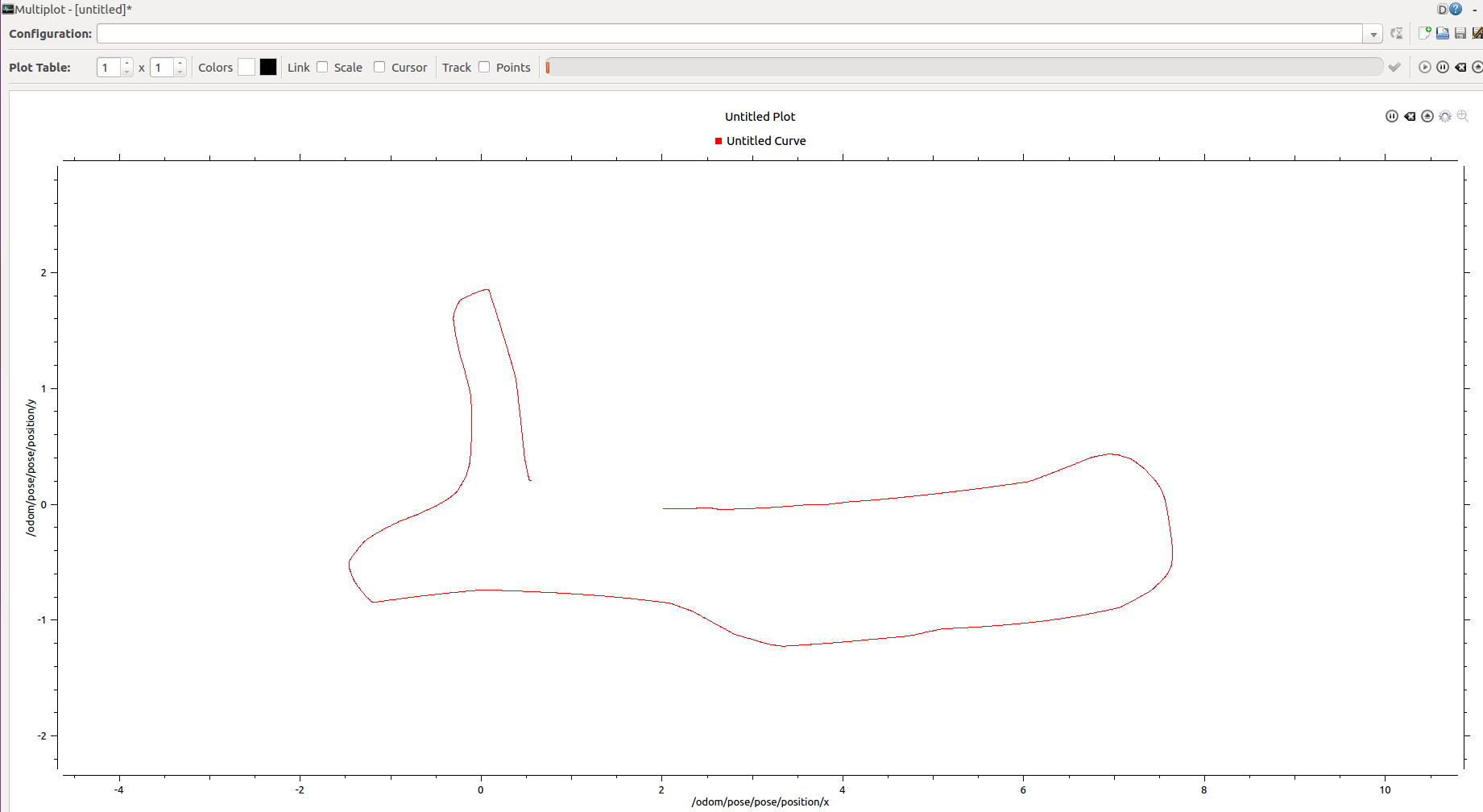Enable the Scale checkbox
The width and height of the screenshot is (1483, 812).
pos(321,67)
